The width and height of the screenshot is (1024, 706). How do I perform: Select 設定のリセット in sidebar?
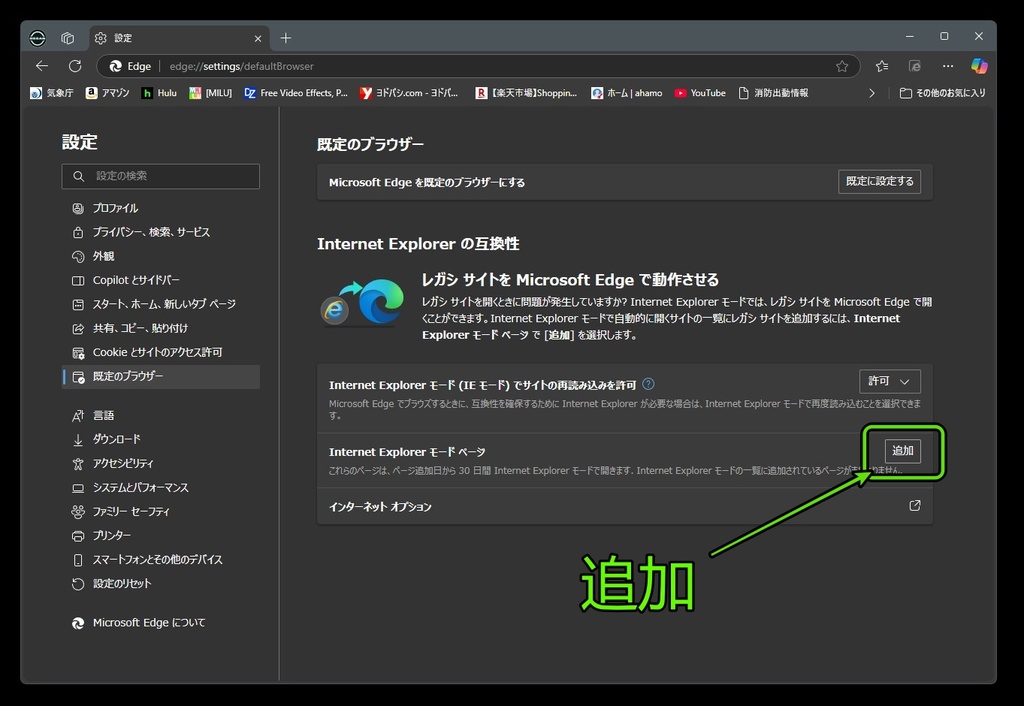pos(161,583)
